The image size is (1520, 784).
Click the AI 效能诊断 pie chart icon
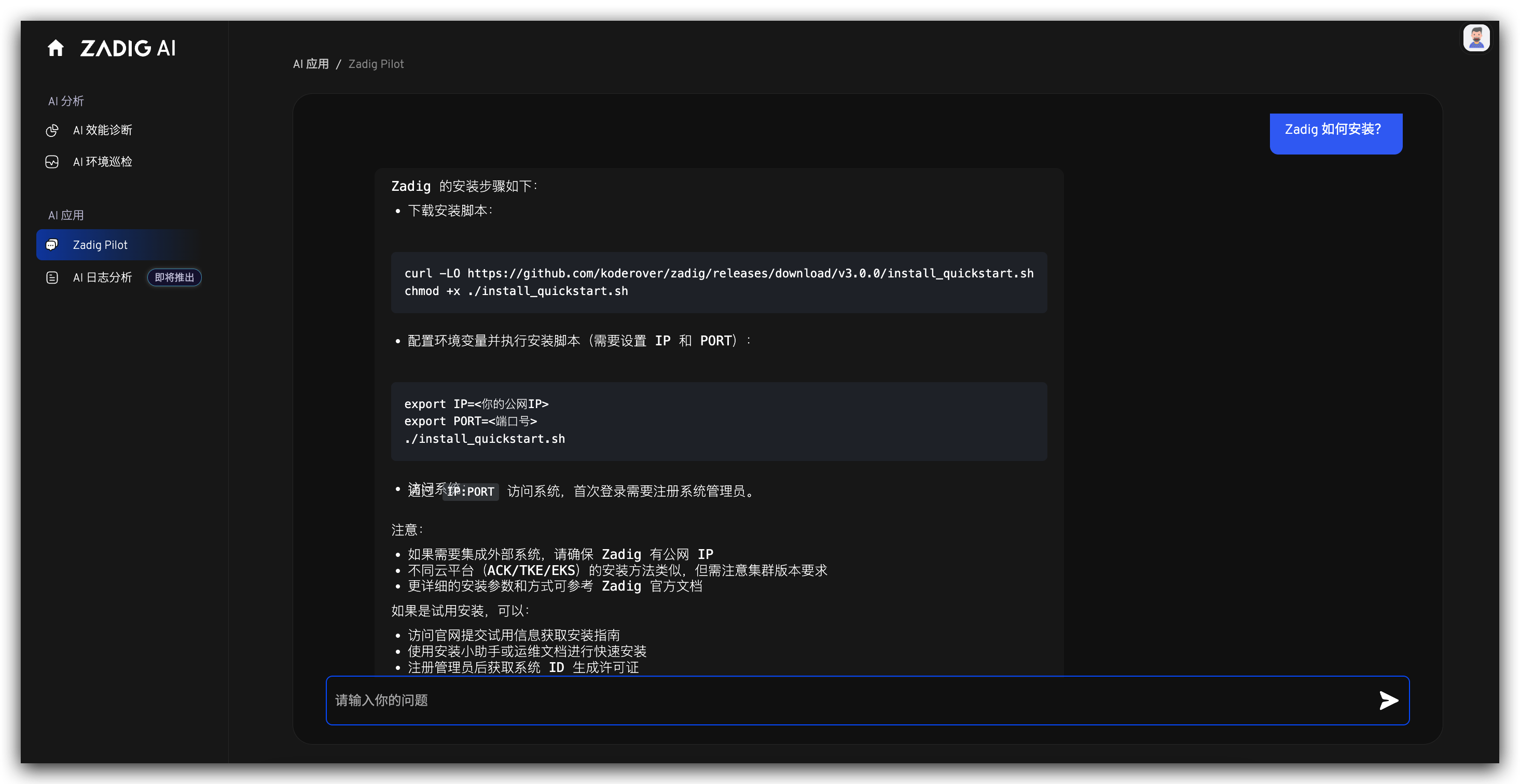click(x=52, y=130)
